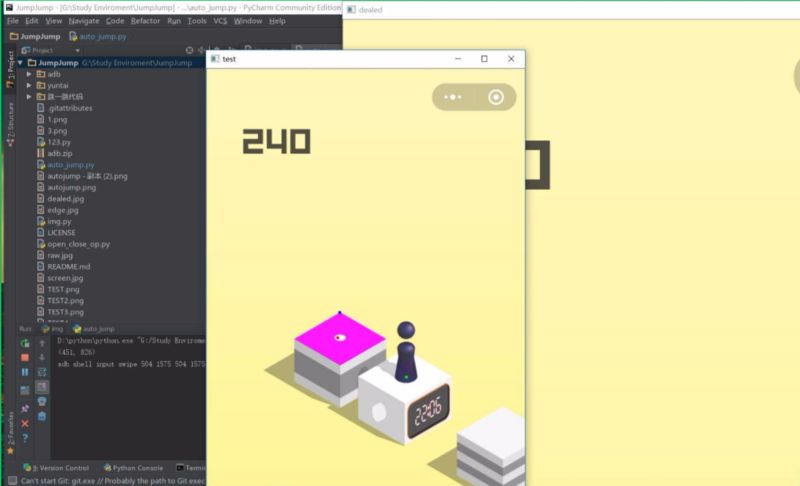Click auto_jump.py breadcrumb in navigation bar
Image resolution: width=800 pixels, height=486 pixels.
[97, 36]
